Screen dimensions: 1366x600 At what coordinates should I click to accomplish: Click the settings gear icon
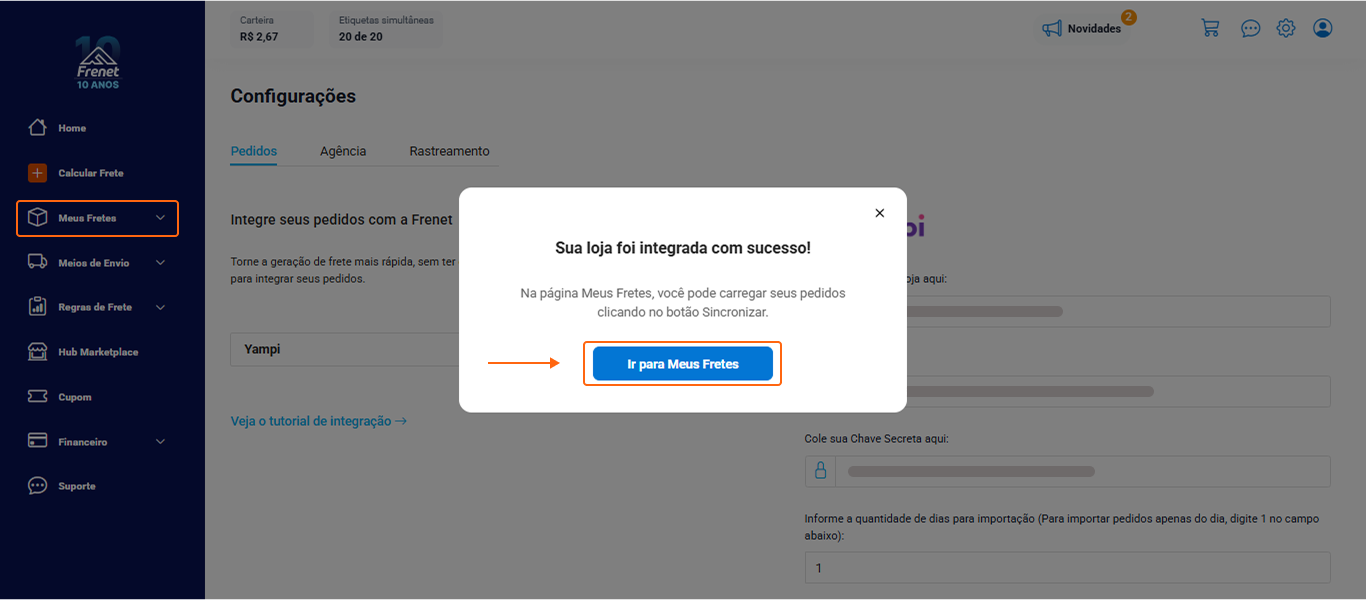pyautogui.click(x=1286, y=28)
